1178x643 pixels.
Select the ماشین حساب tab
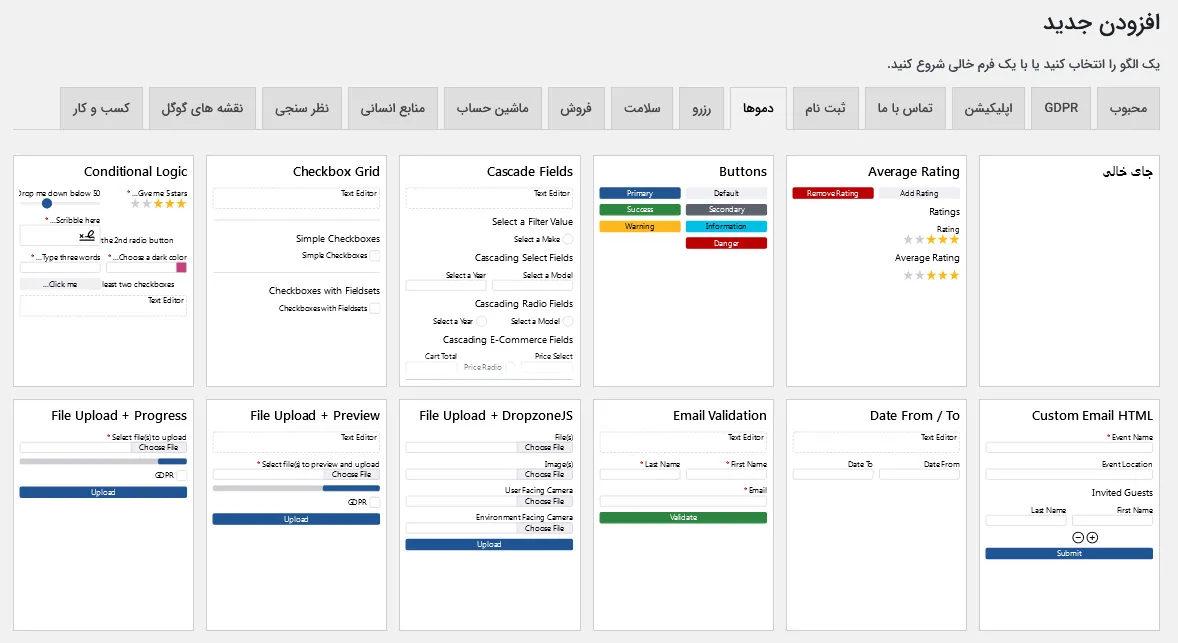coord(492,108)
